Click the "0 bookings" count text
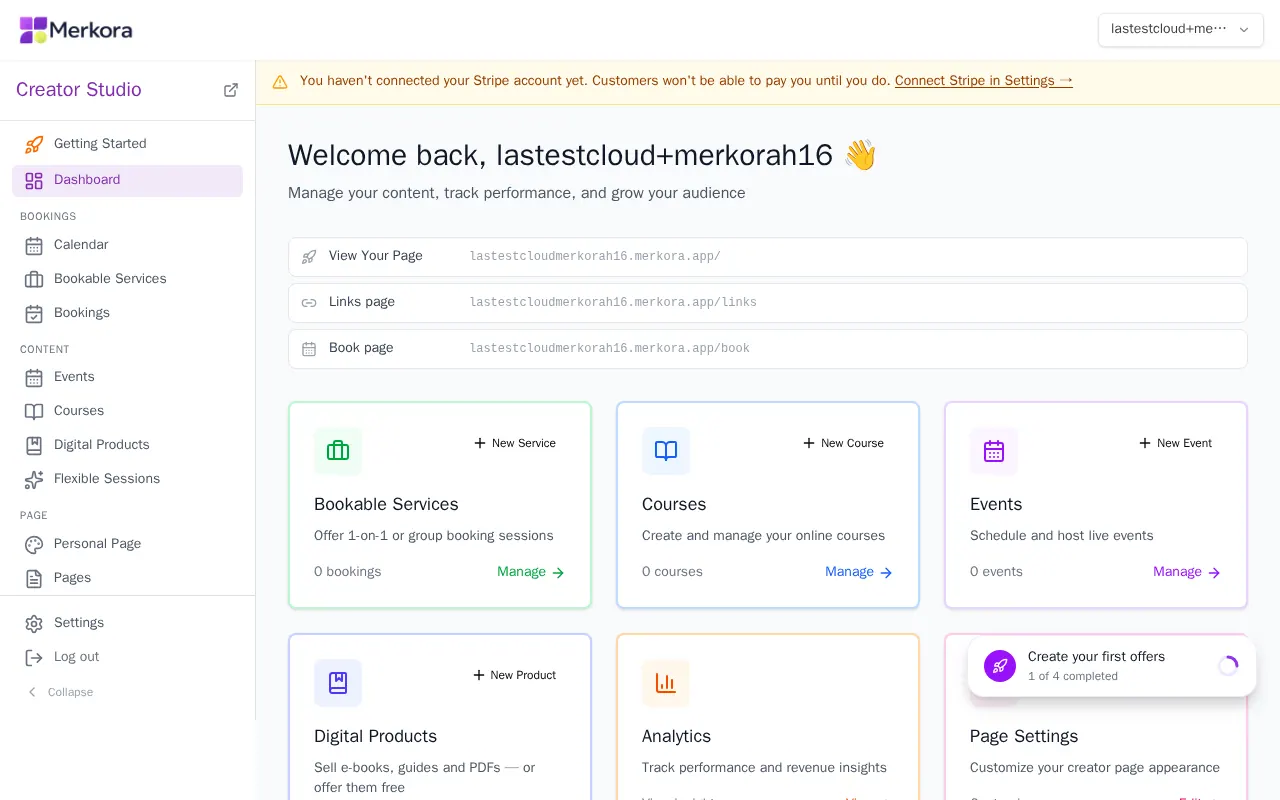The width and height of the screenshot is (1280, 800). pyautogui.click(x=348, y=572)
